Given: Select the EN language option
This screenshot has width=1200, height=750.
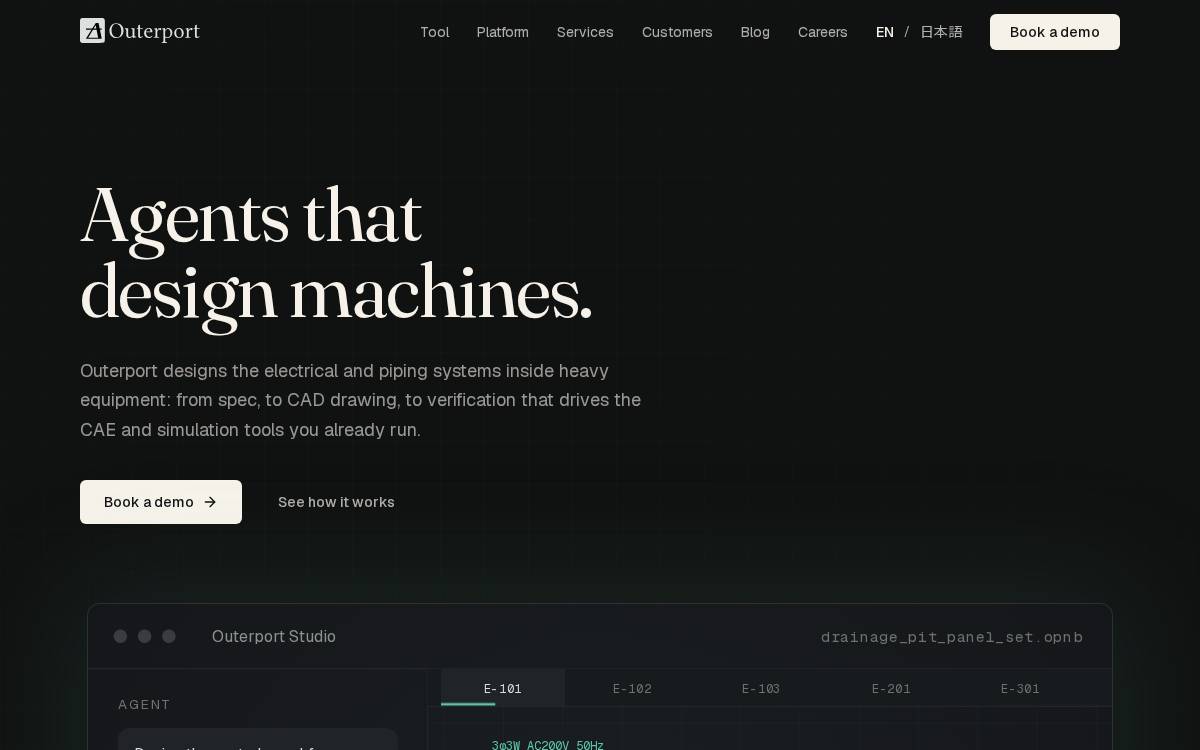Looking at the screenshot, I should [x=885, y=32].
